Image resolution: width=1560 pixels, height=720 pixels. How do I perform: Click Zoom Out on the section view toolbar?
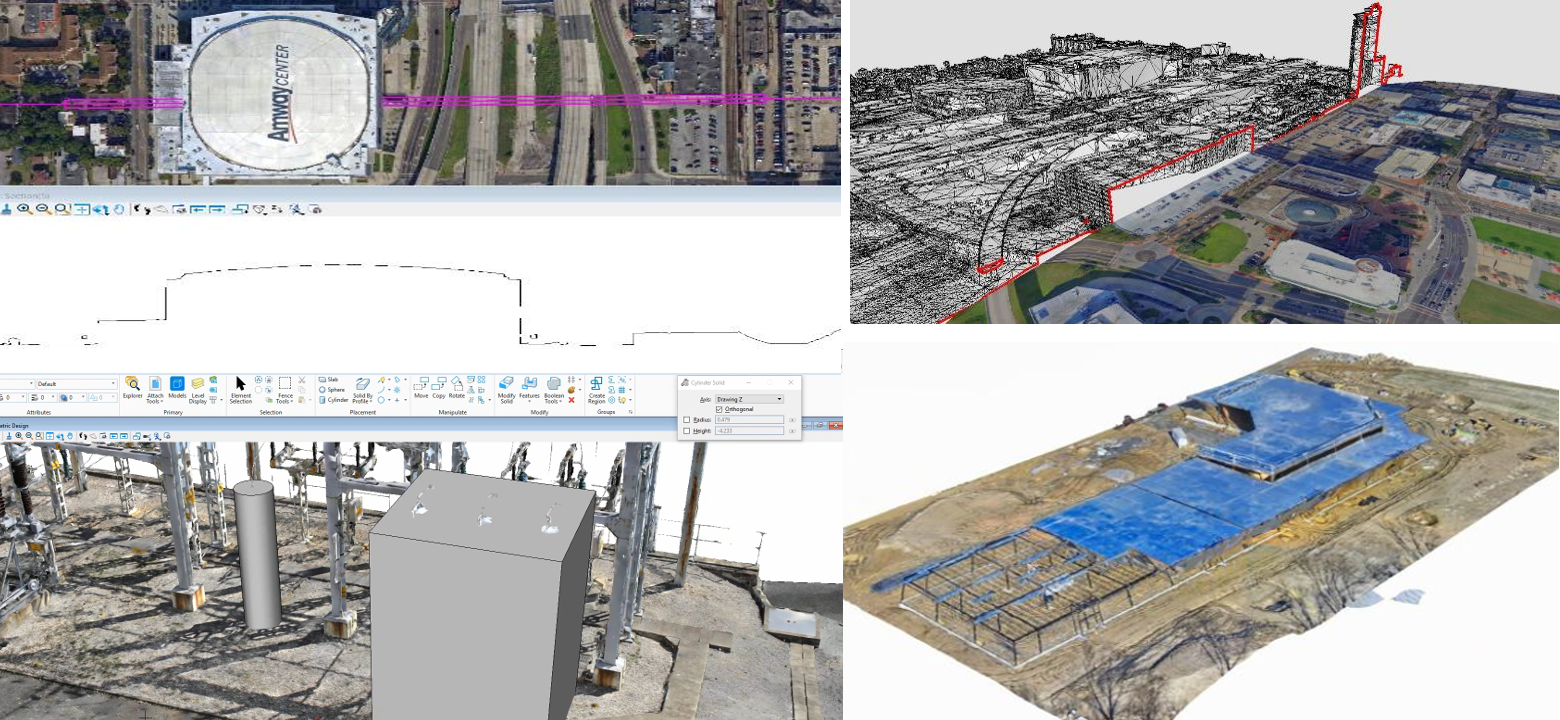click(44, 209)
